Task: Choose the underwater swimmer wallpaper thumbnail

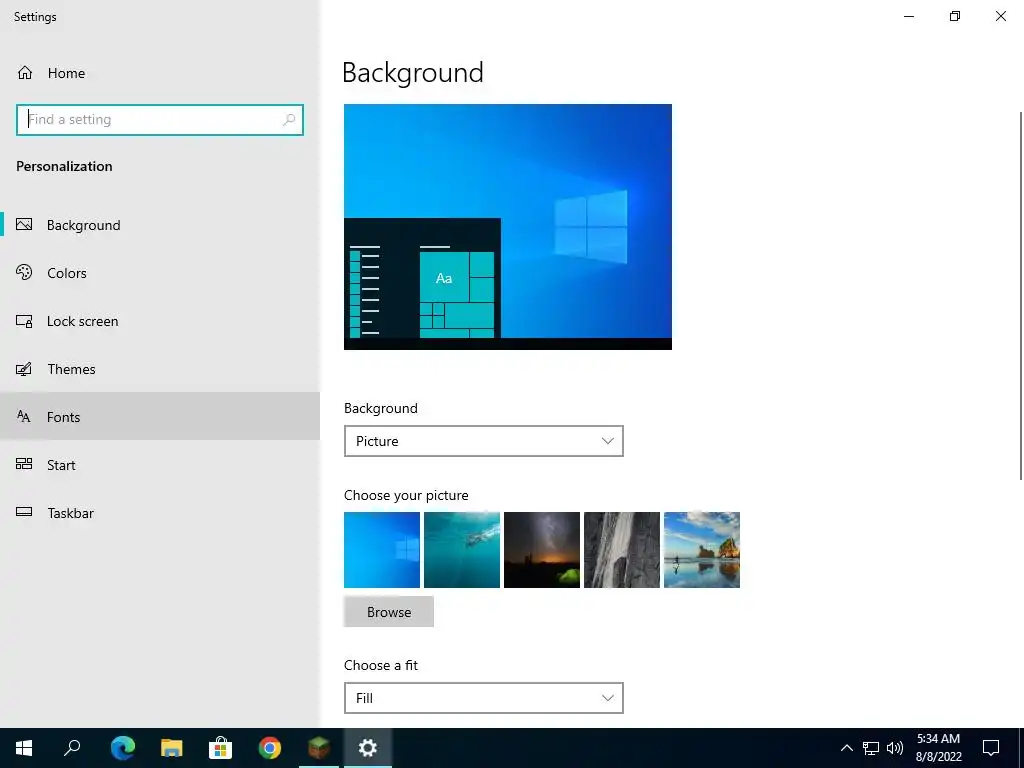Action: tap(462, 550)
